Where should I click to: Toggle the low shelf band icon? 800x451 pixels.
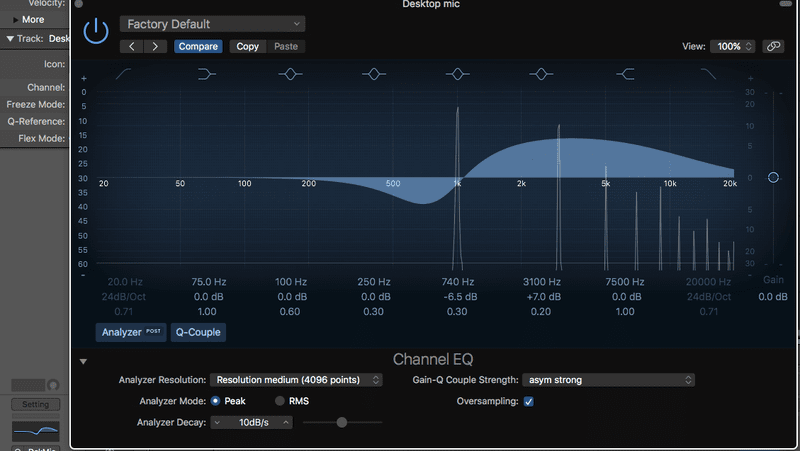pyautogui.click(x=206, y=74)
